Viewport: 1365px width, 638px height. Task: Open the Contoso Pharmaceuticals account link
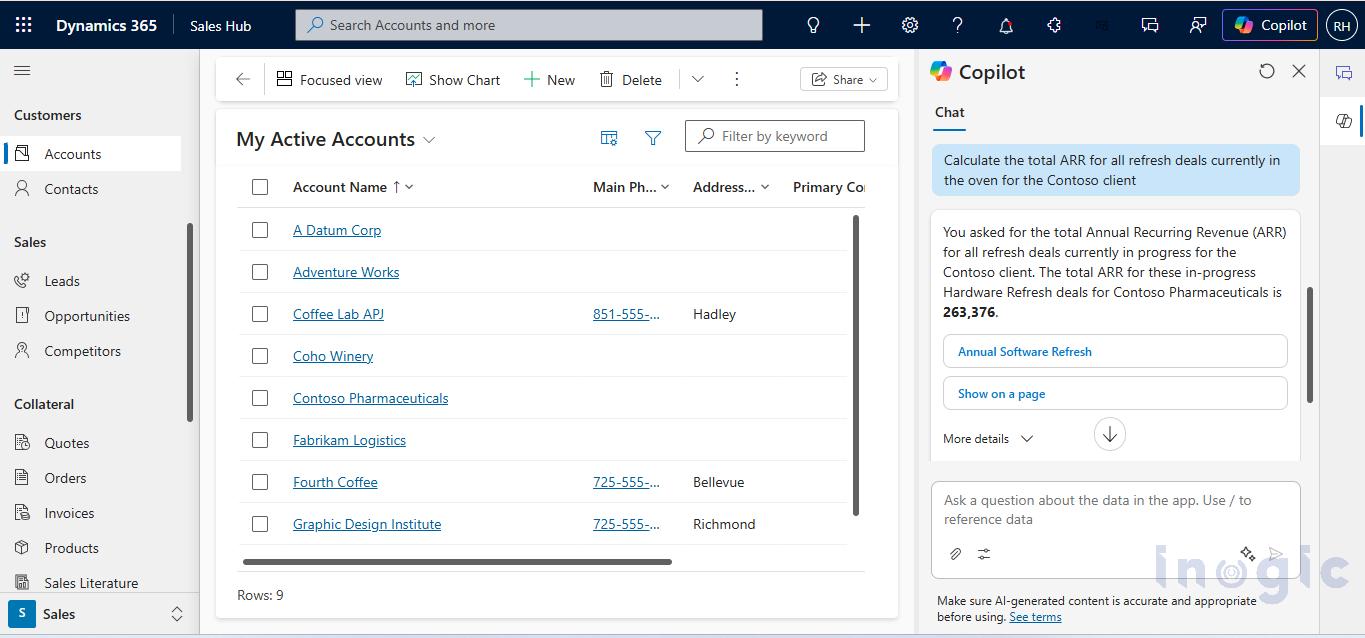coord(370,398)
